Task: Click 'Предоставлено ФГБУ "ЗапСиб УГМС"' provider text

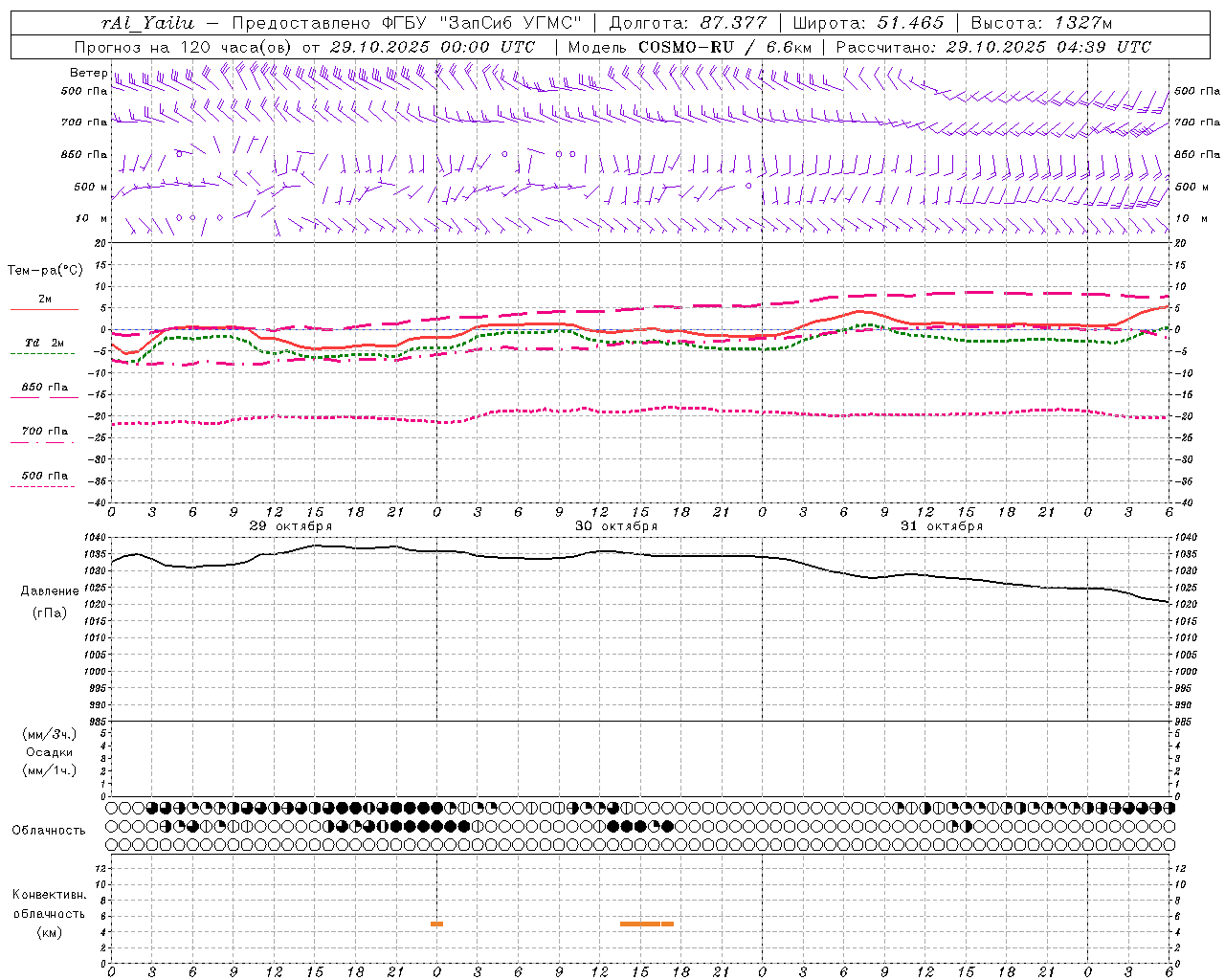Action: (x=407, y=23)
